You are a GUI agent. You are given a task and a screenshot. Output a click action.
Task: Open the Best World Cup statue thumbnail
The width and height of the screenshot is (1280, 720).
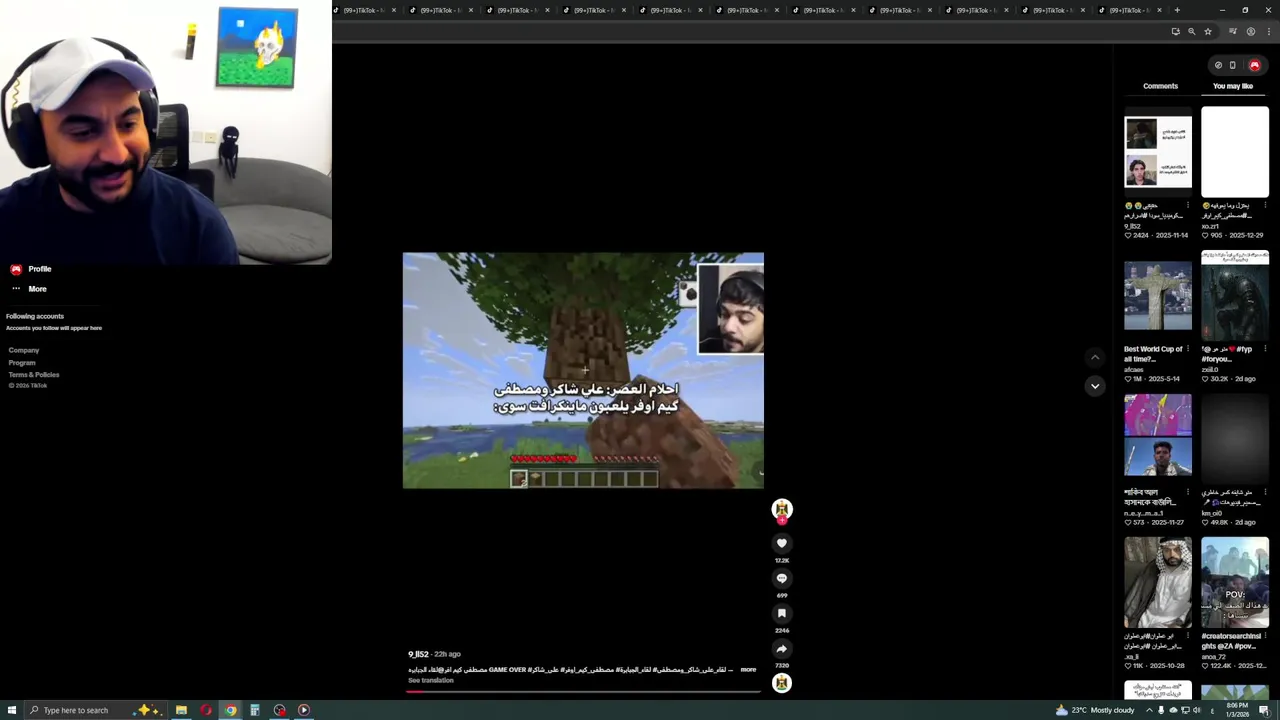pos(1158,296)
